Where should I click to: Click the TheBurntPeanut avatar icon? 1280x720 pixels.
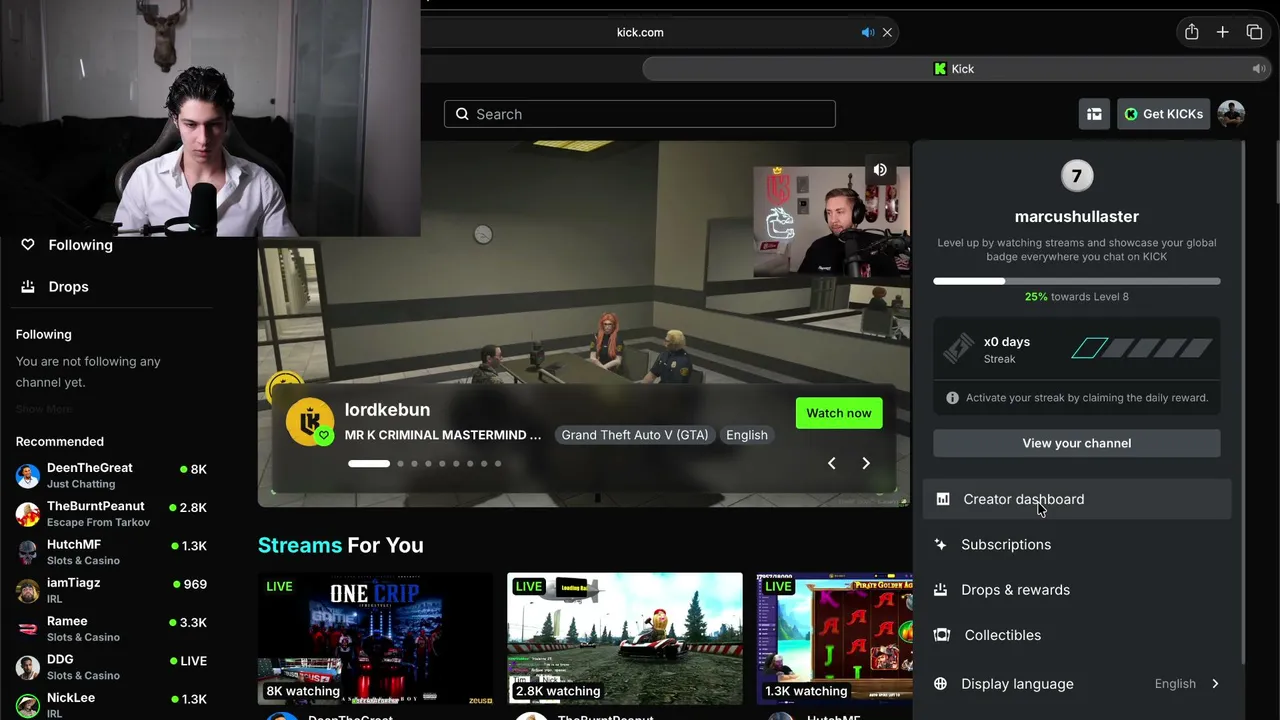[28, 514]
